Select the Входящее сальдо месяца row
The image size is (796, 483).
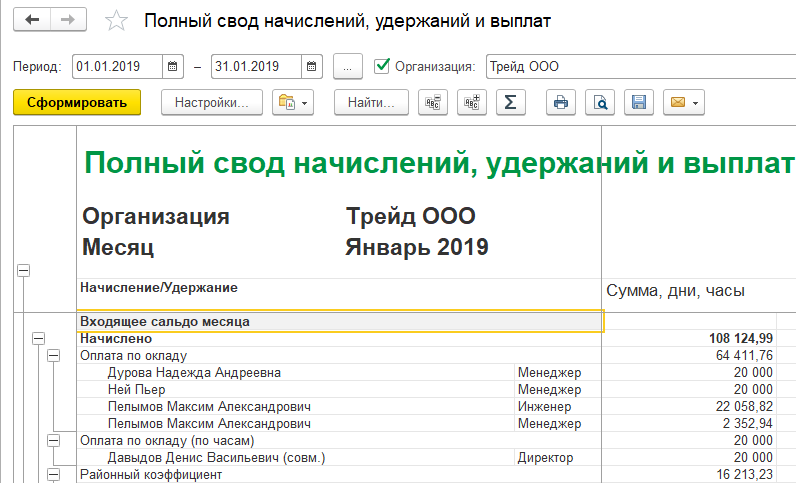coord(339,321)
